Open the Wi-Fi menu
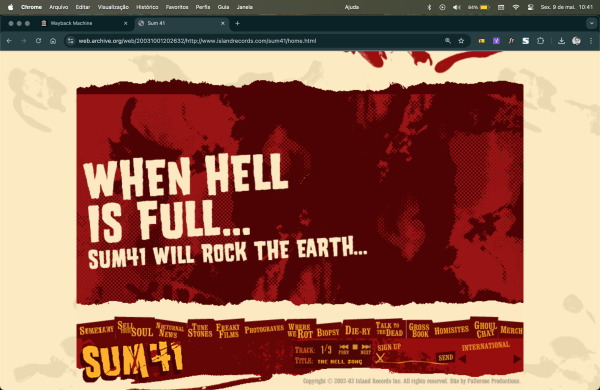The width and height of the screenshot is (600, 390). 515,7
